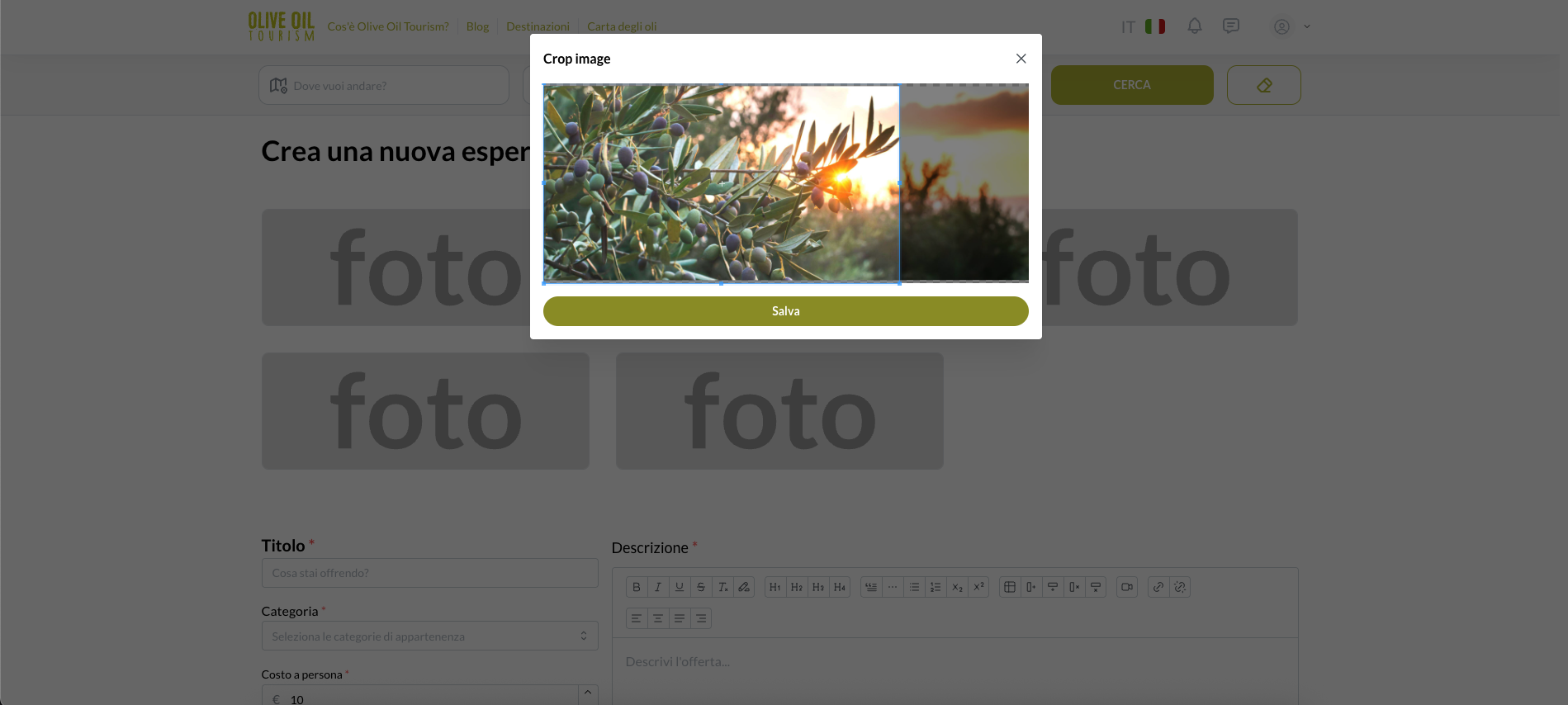Insert a table in the description editor
1568x705 pixels.
(x=1009, y=587)
